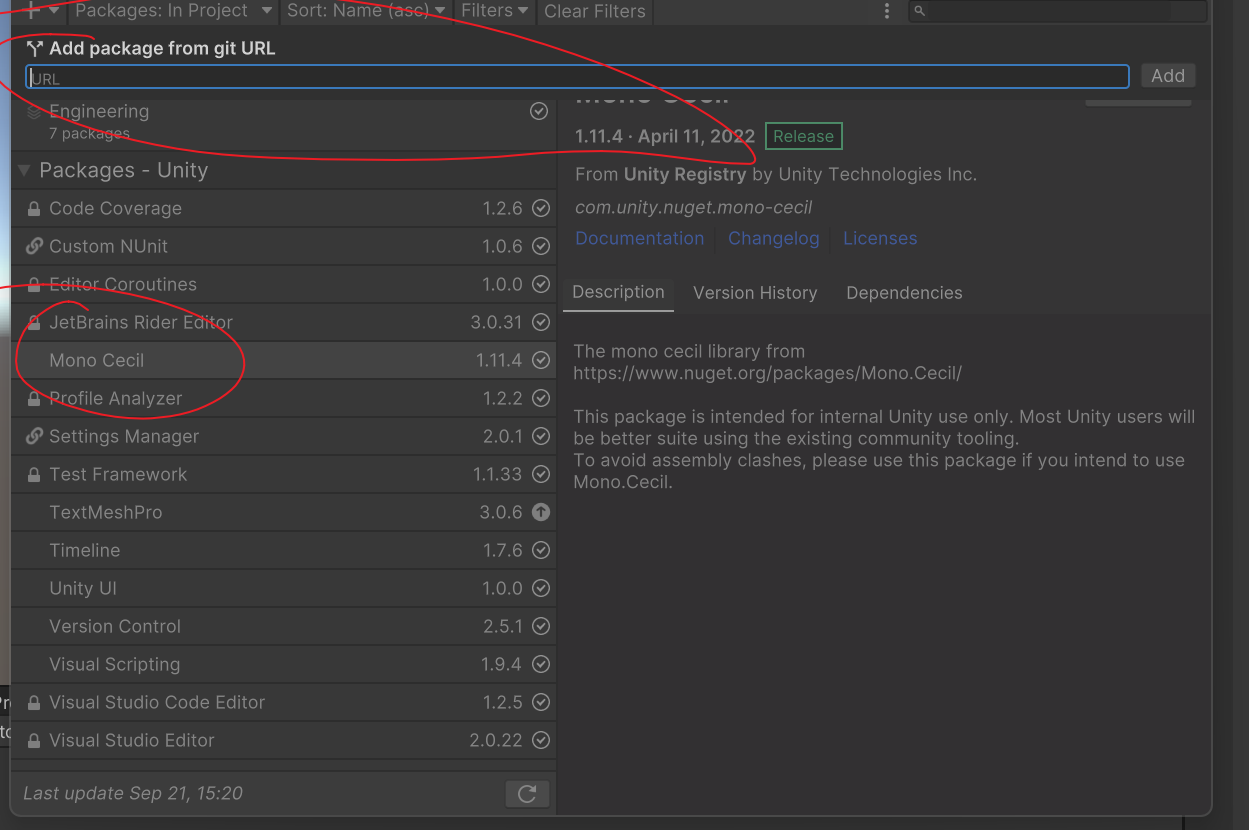Click the installed checkmark on Profile Analyzer row
The image size is (1249, 830).
point(541,398)
